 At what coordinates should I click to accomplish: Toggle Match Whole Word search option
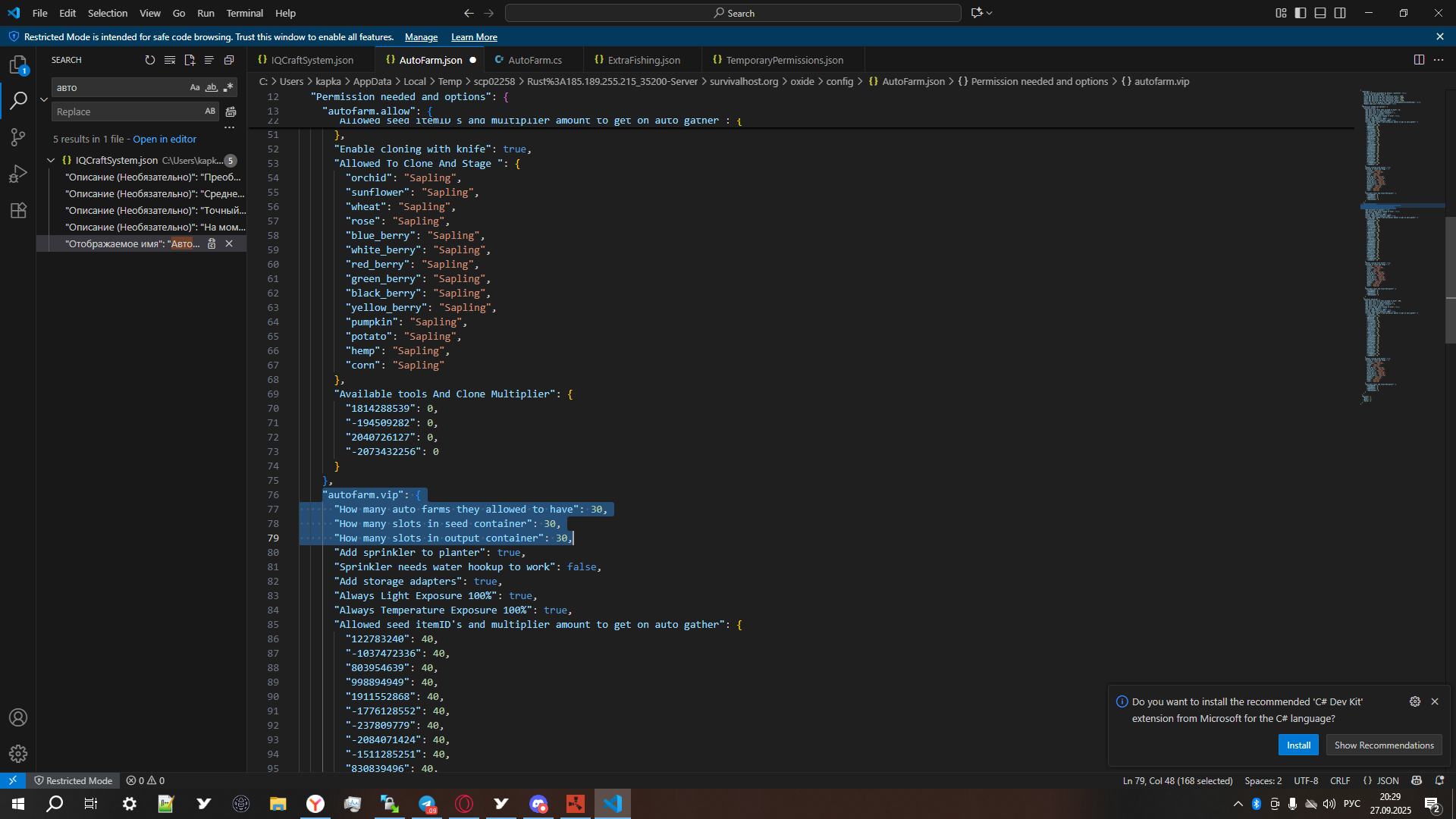point(212,88)
